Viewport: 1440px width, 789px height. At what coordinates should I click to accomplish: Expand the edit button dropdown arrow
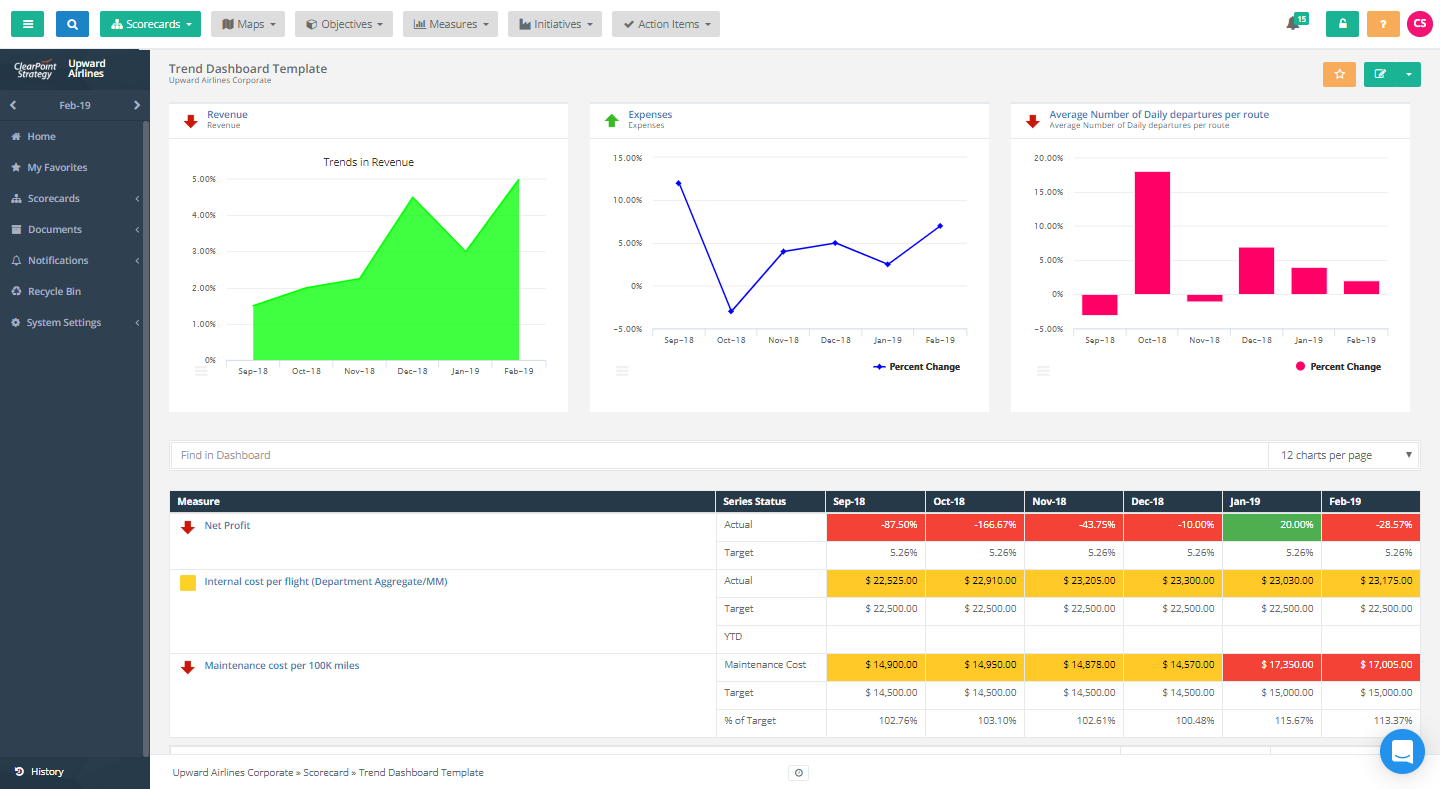[x=1408, y=74]
